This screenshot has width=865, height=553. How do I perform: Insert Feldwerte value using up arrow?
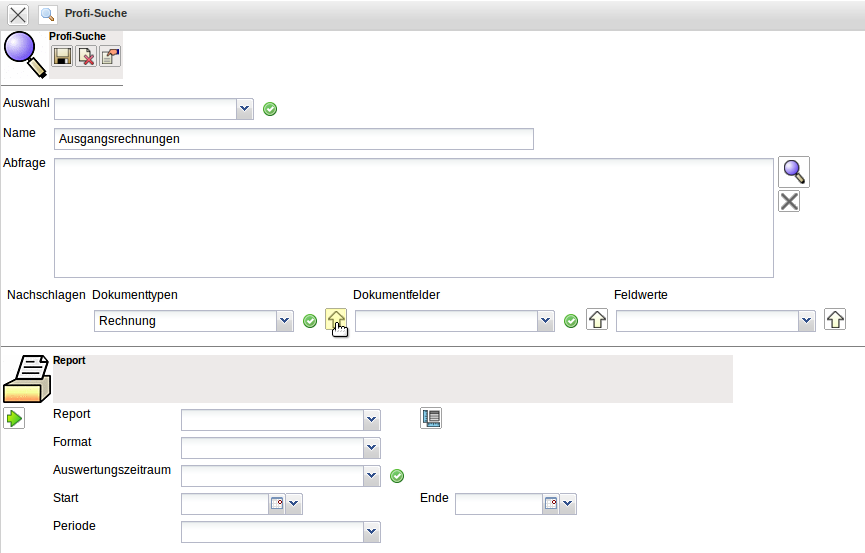[x=835, y=320]
